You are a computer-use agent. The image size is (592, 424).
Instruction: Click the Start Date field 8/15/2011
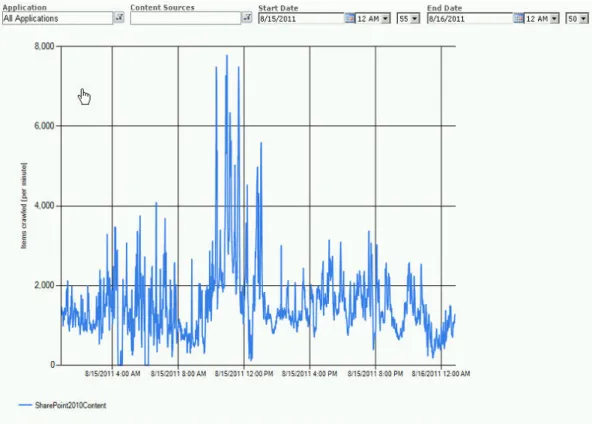[301, 19]
